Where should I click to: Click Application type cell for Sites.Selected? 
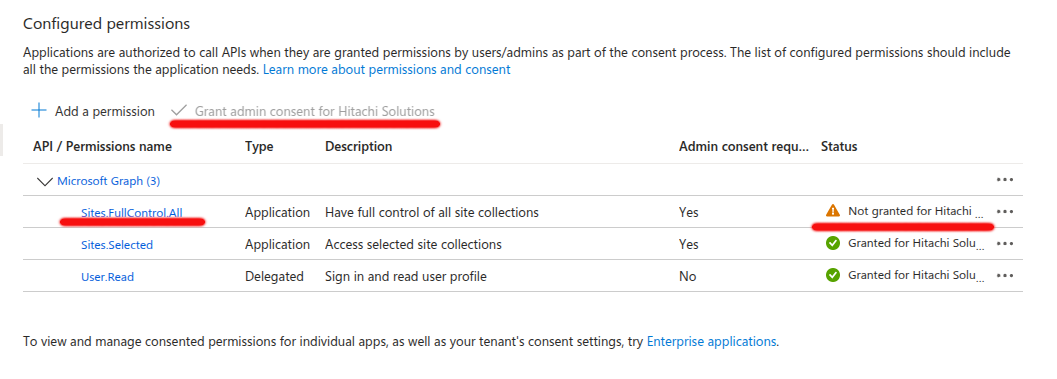277,244
